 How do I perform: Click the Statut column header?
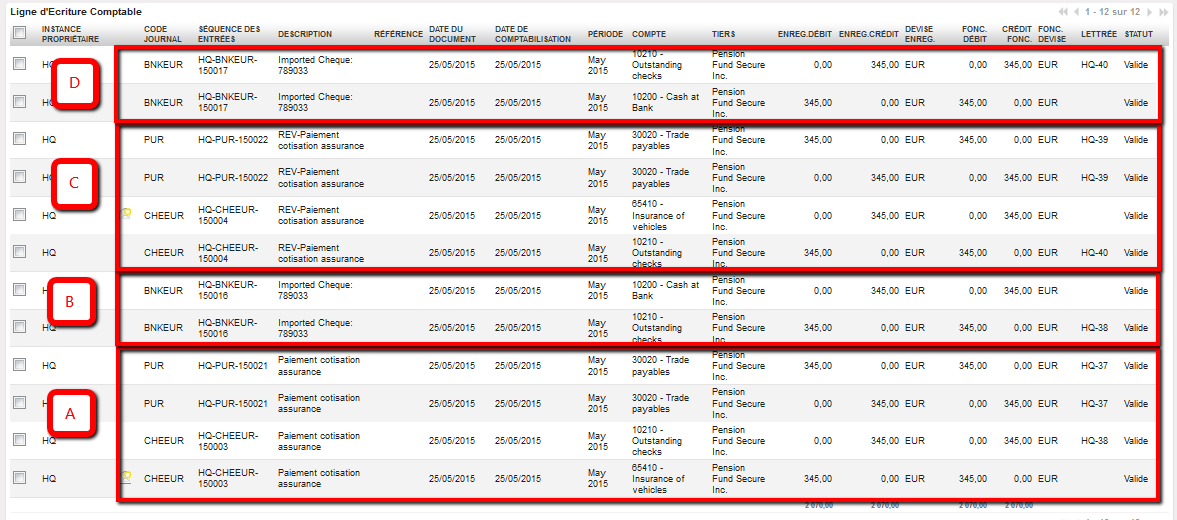(x=1138, y=33)
